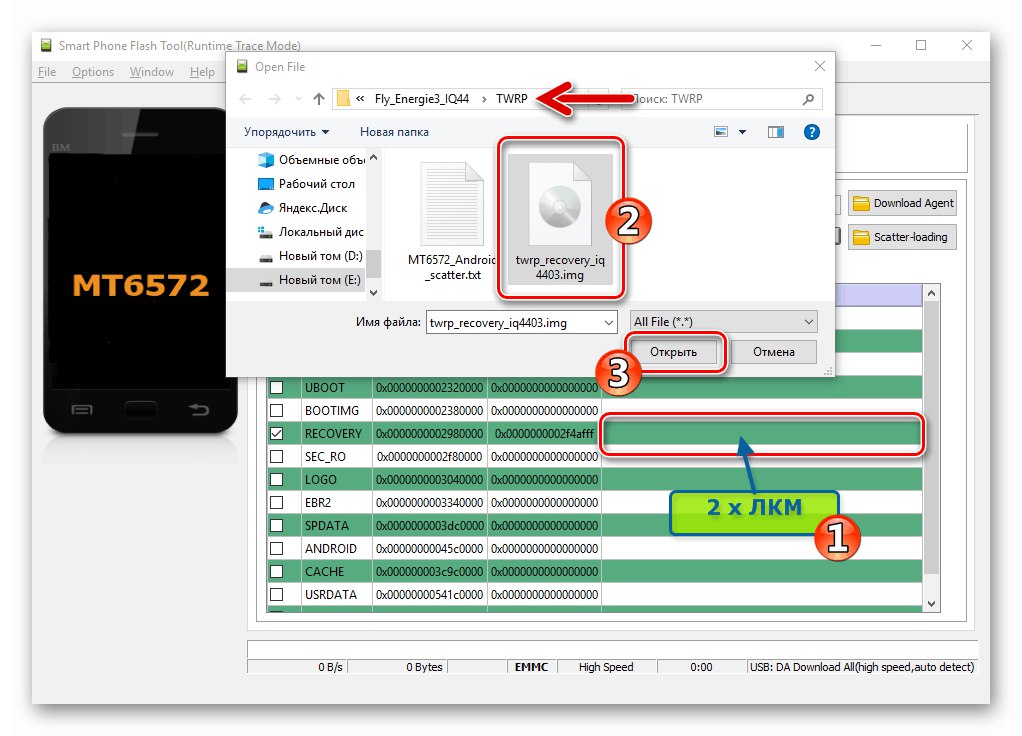Open the Window menu
The image size is (1022, 736).
click(x=151, y=72)
